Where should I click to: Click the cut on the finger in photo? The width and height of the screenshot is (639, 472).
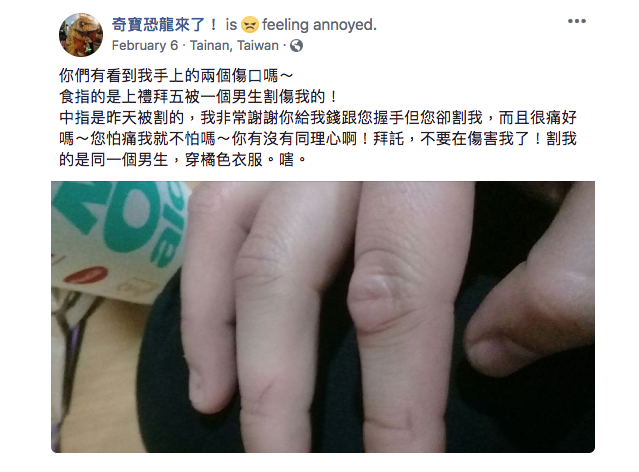point(266,390)
